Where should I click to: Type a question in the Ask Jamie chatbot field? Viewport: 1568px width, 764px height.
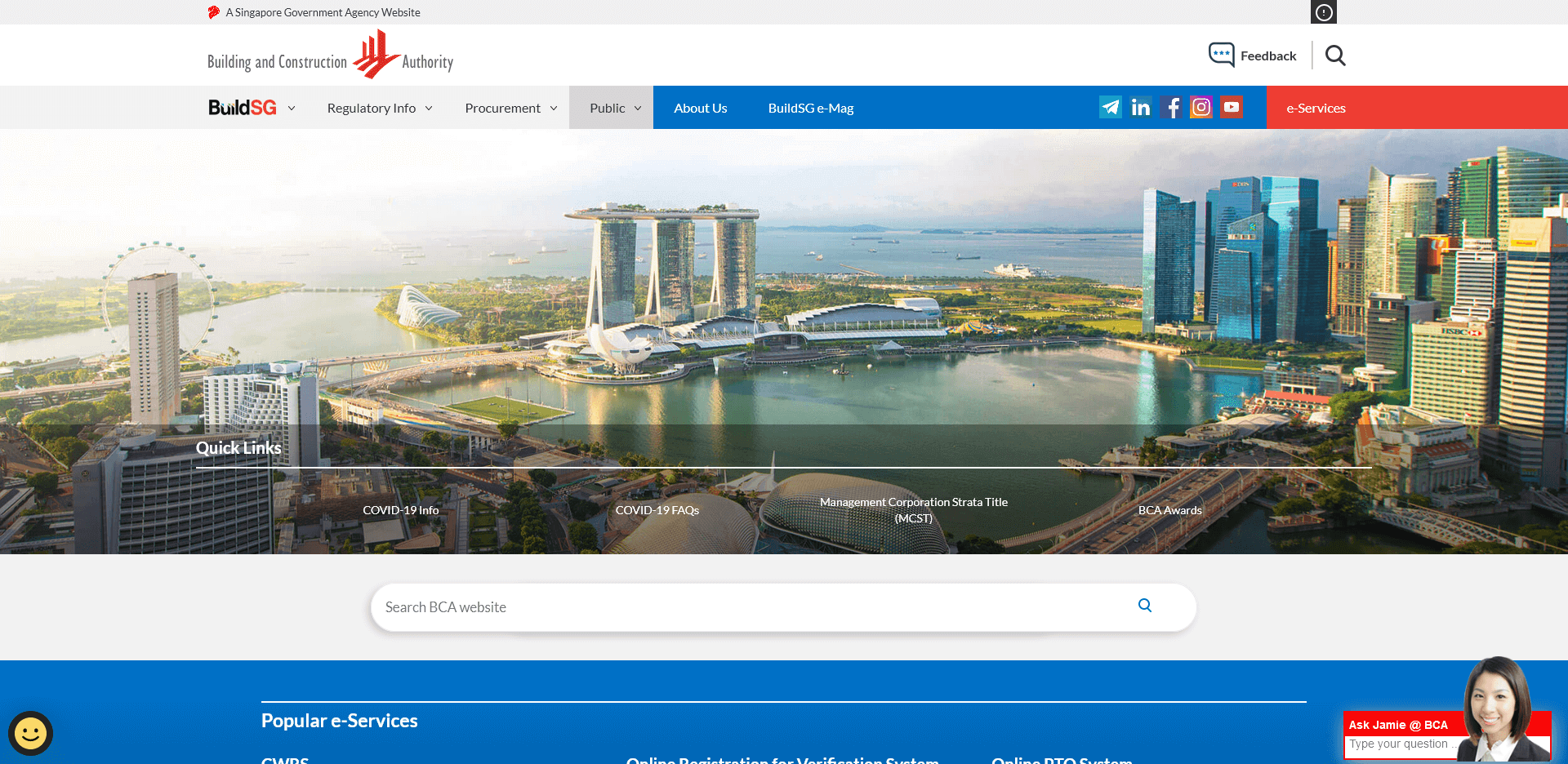(x=1401, y=744)
